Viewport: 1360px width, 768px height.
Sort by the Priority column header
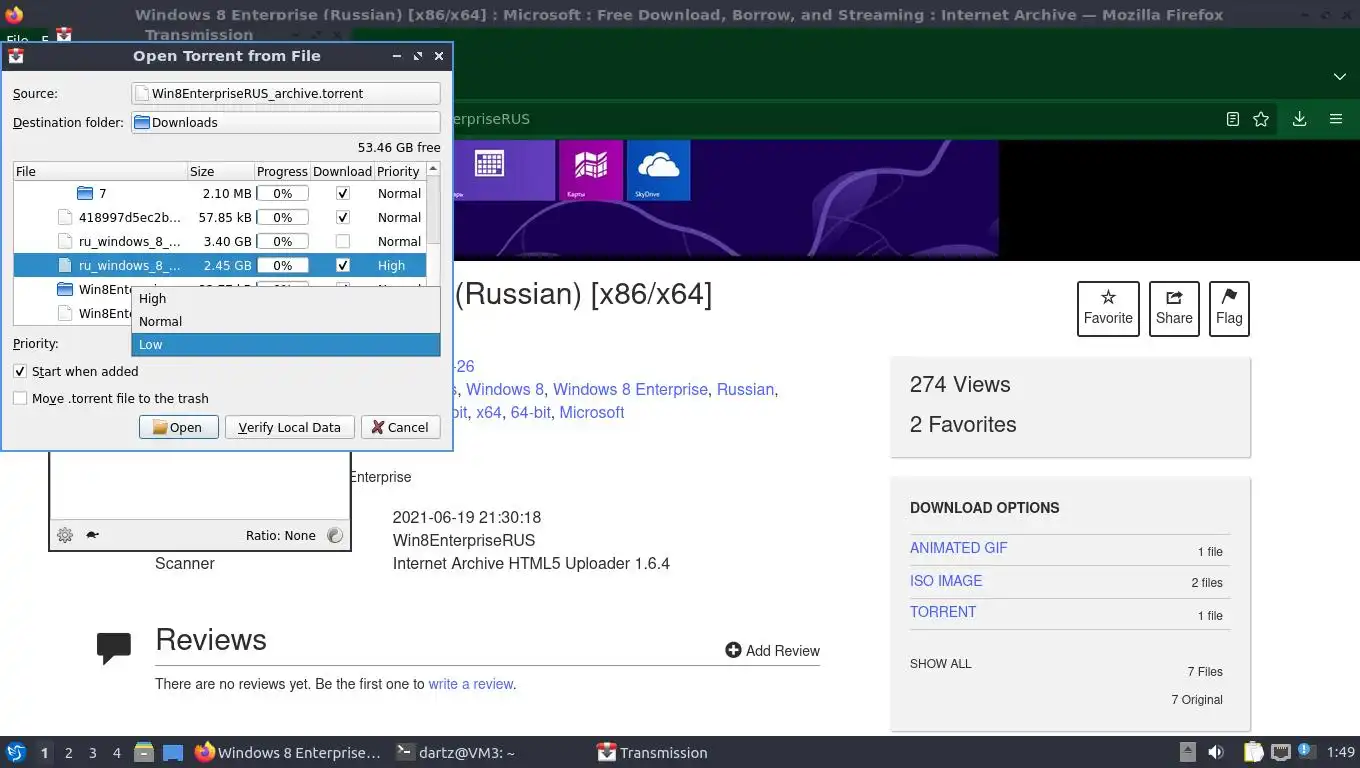pos(398,171)
